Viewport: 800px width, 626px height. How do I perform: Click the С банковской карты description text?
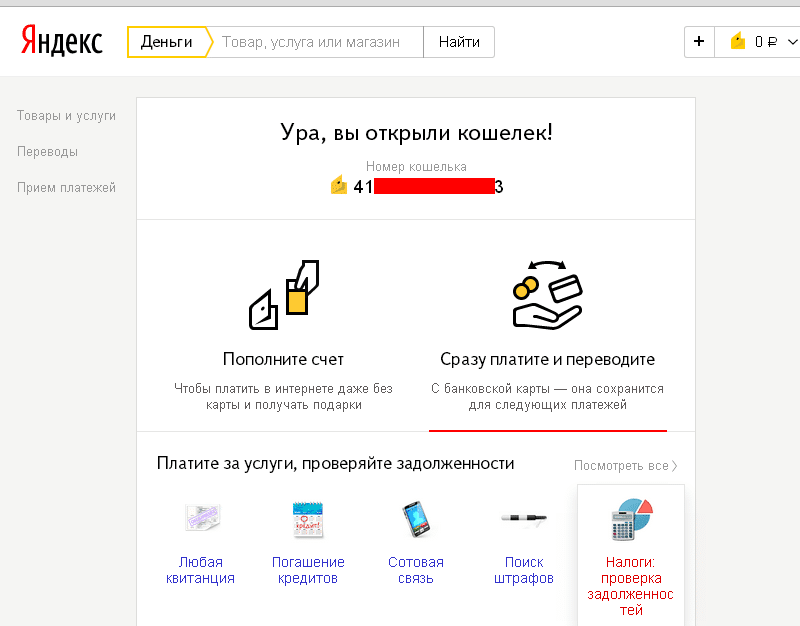[547, 396]
